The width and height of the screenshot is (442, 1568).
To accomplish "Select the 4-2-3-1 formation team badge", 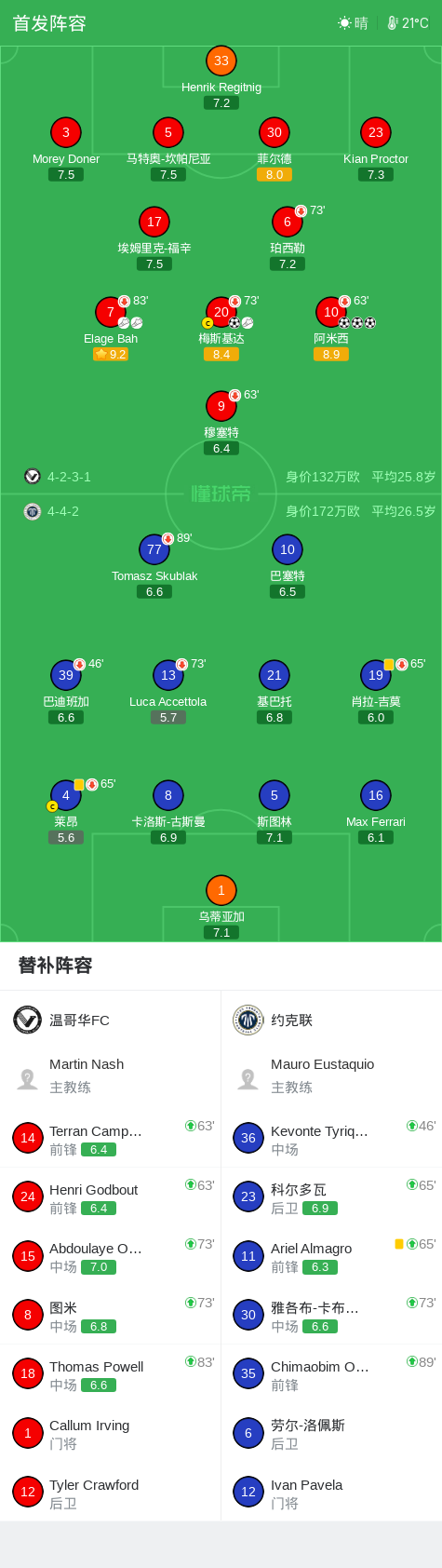I will [33, 476].
